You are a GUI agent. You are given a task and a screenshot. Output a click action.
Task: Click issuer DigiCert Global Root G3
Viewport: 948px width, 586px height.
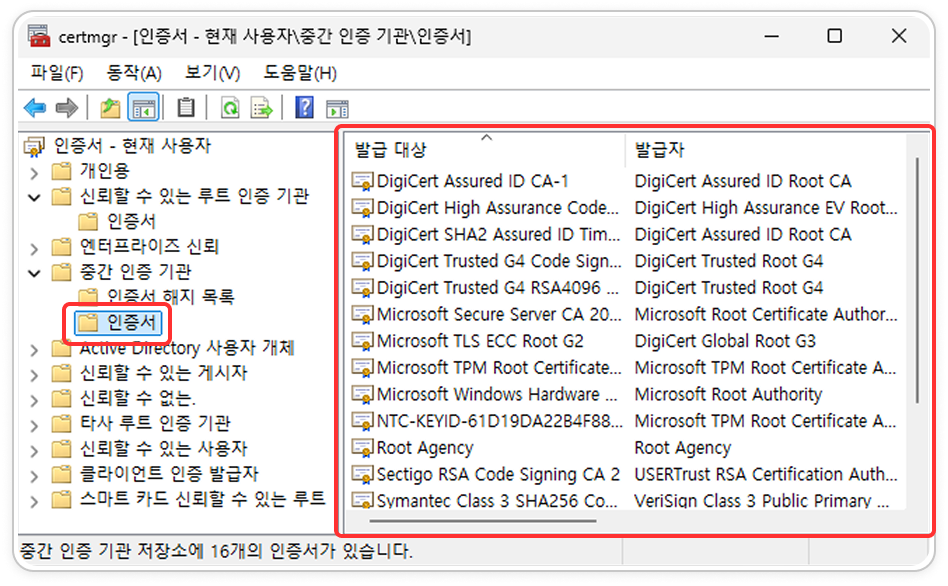725,341
